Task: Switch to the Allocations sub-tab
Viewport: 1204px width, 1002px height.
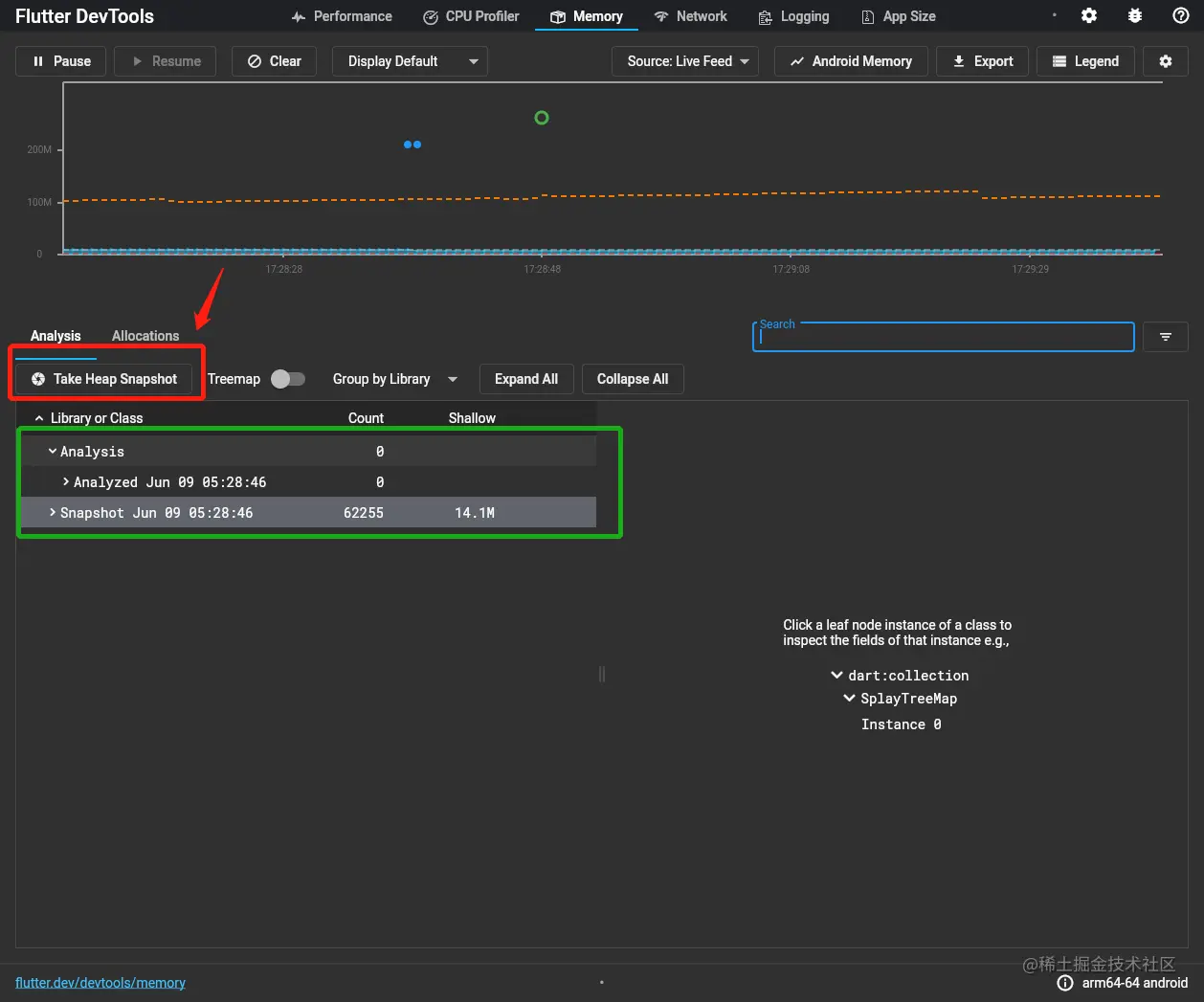Action: point(145,336)
